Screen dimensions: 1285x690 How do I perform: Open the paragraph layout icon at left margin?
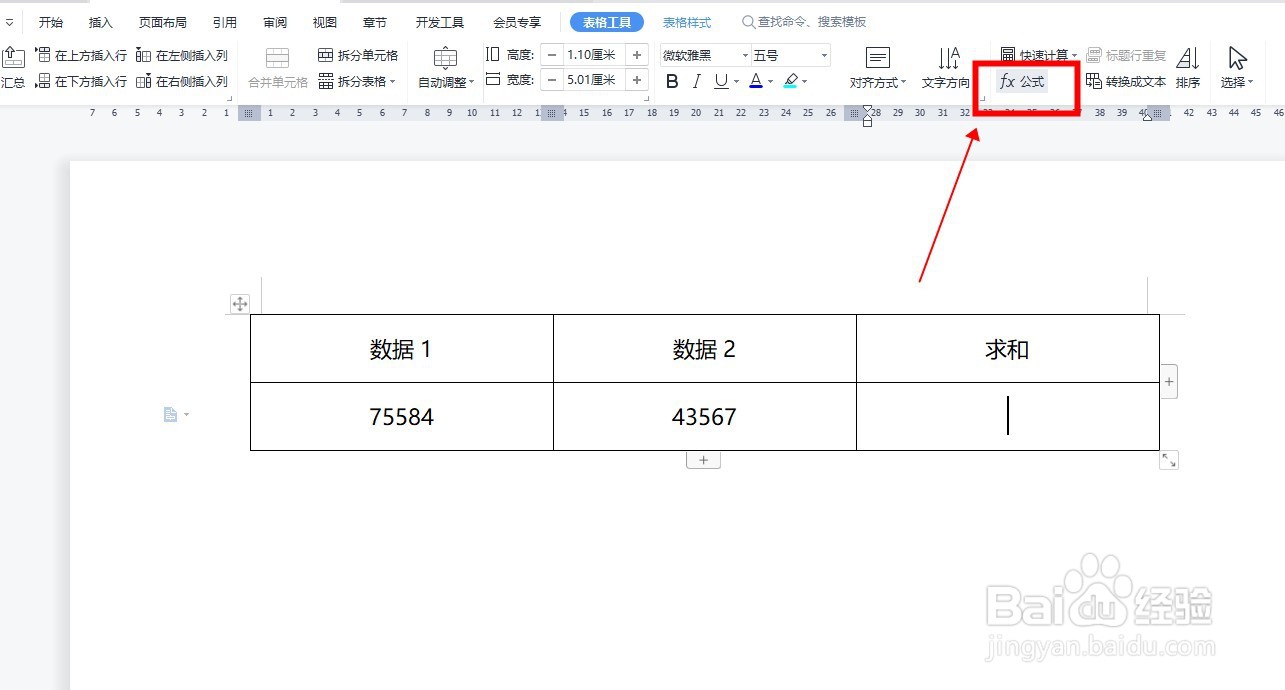point(176,414)
